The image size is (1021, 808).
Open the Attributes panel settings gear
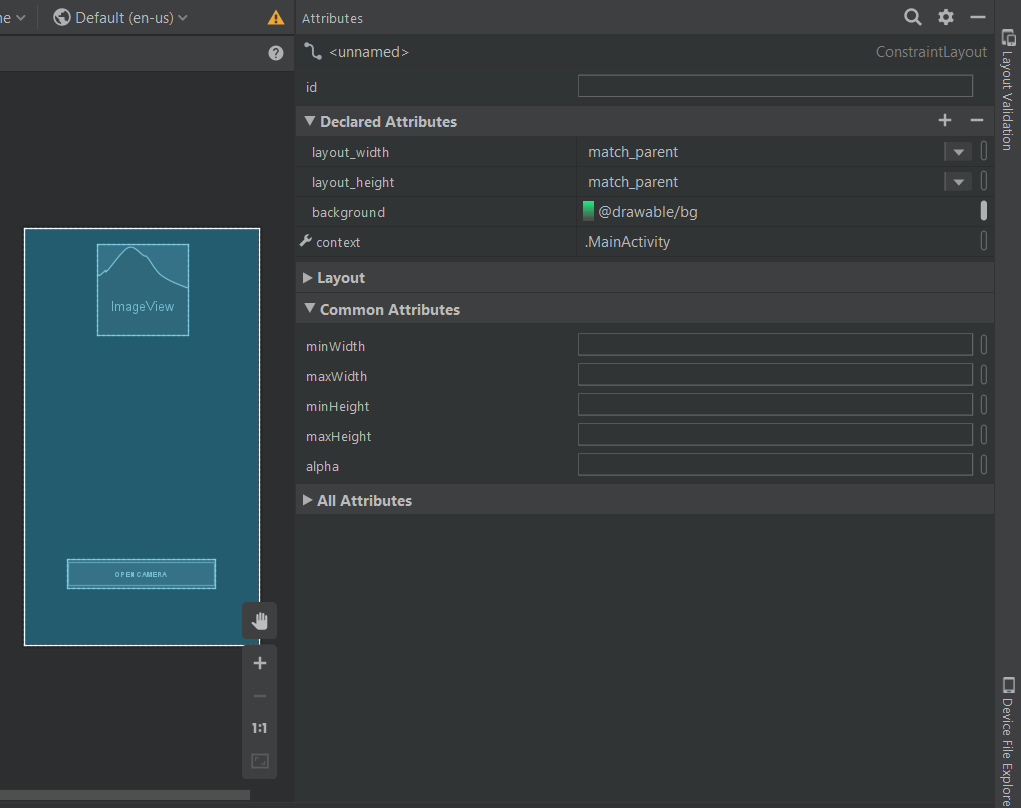pos(944,16)
